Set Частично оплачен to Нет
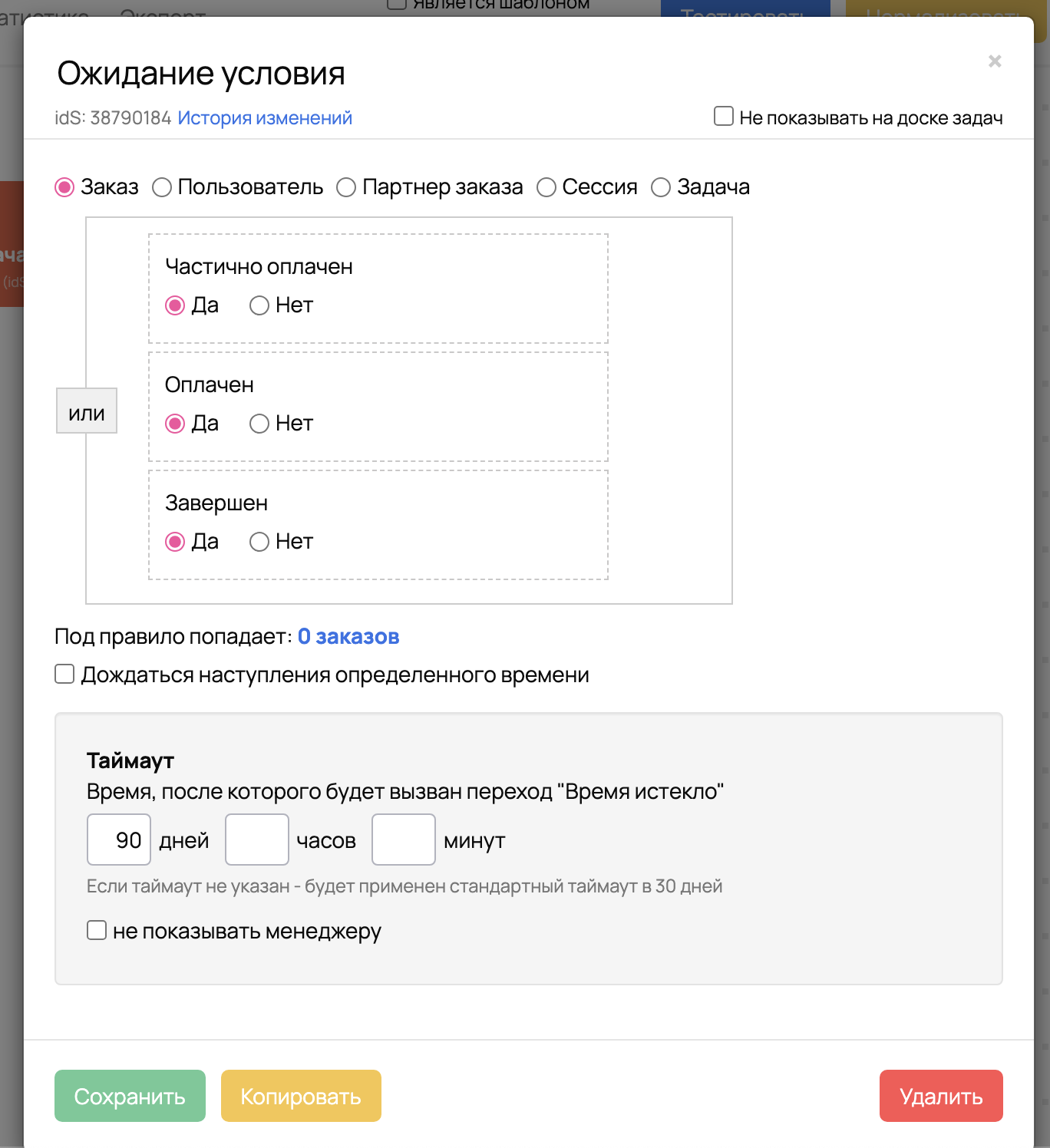The height and width of the screenshot is (1148, 1050). 259,305
